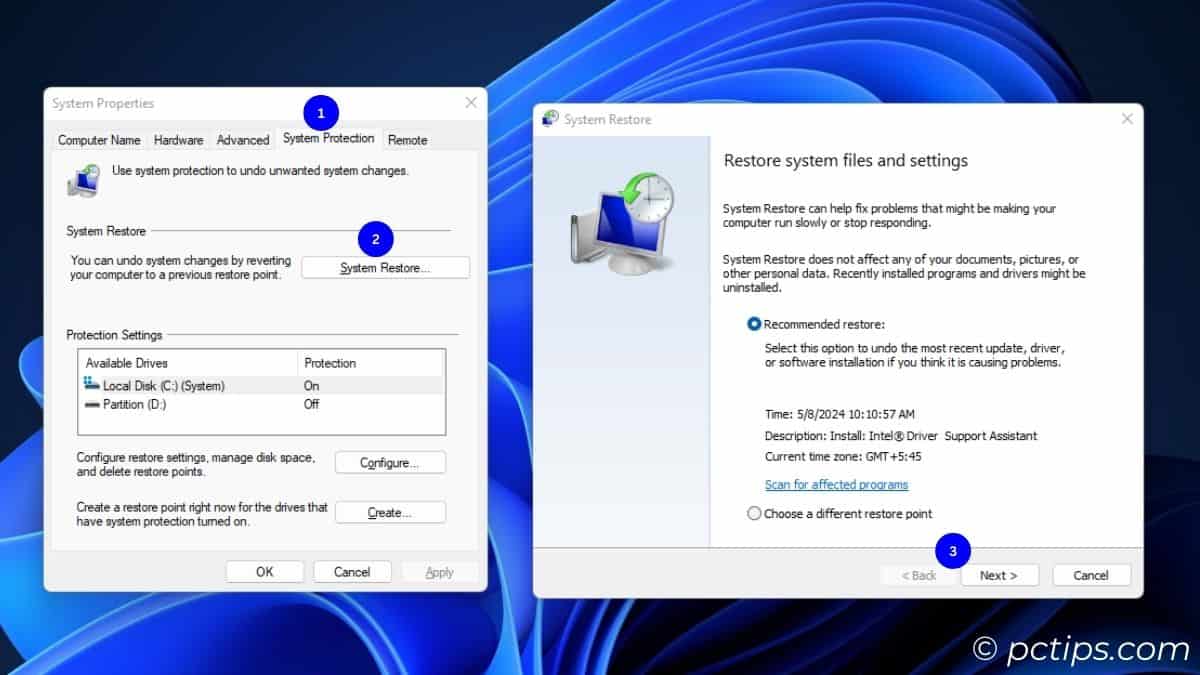Confirm System Properties with OK
The height and width of the screenshot is (675, 1200).
(264, 571)
